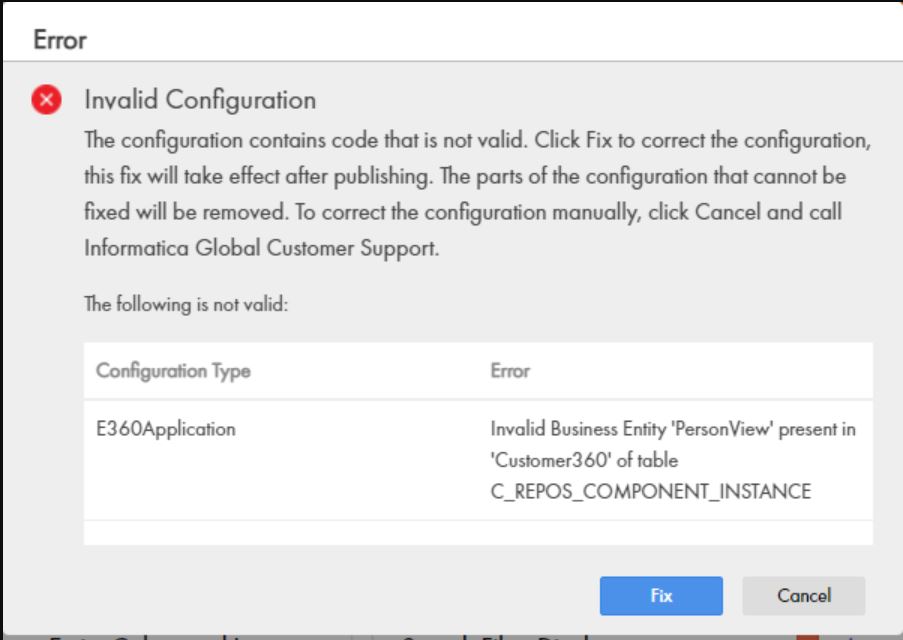
Task: Dismiss the dialog with Cancel
Action: [804, 596]
